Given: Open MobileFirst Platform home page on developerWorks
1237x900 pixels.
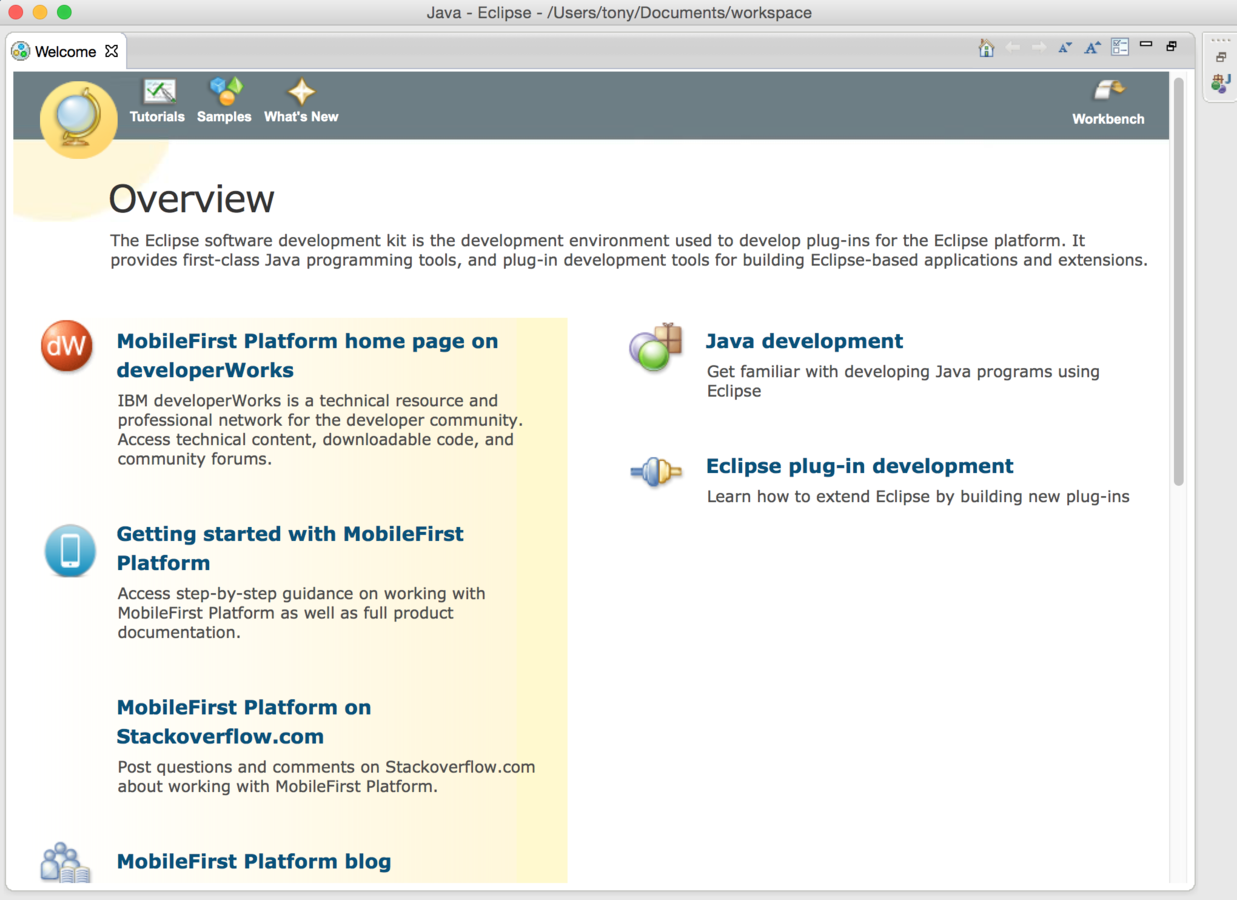Looking at the screenshot, I should pyautogui.click(x=307, y=355).
